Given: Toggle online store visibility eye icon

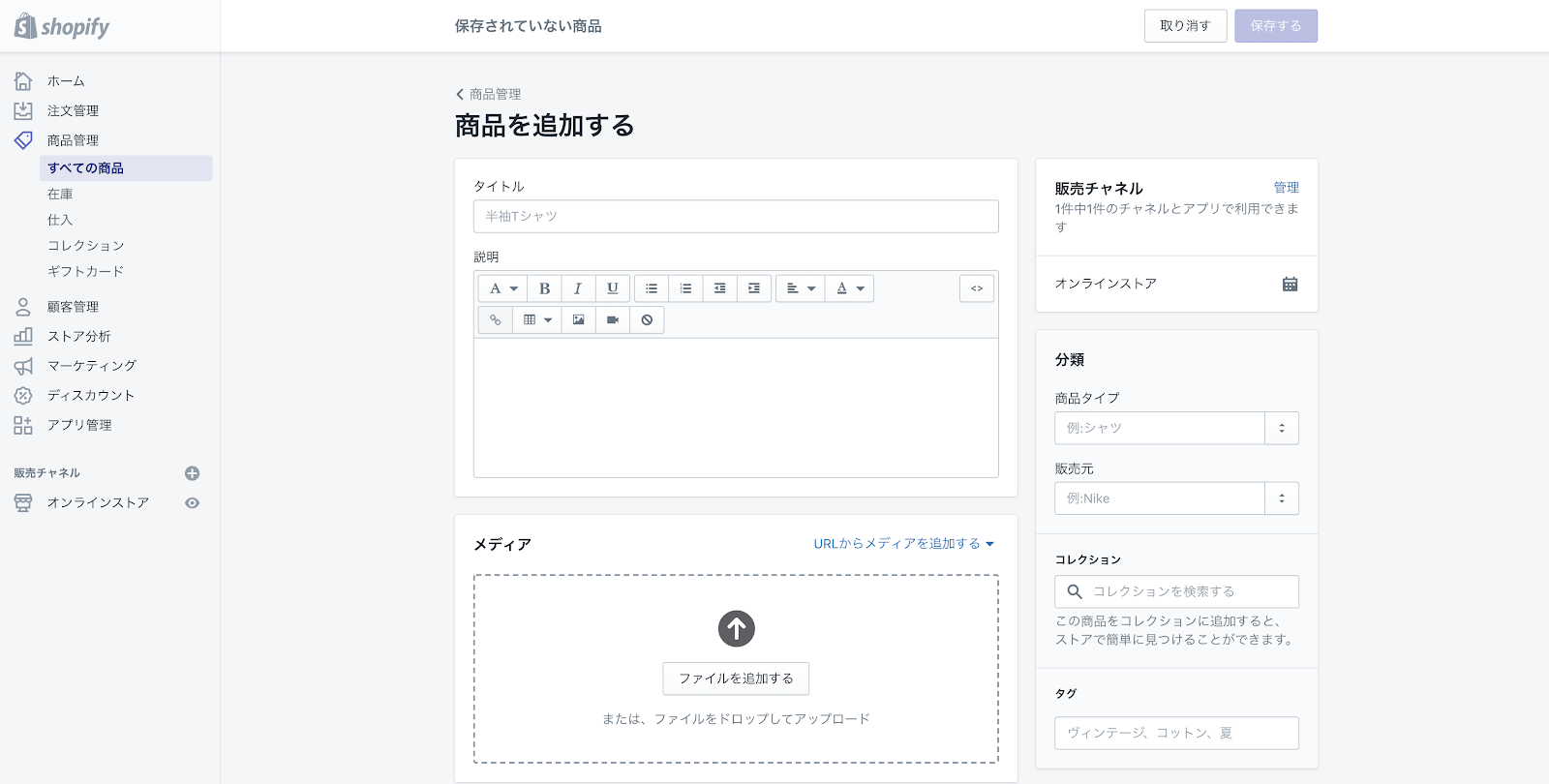Looking at the screenshot, I should [x=193, y=503].
